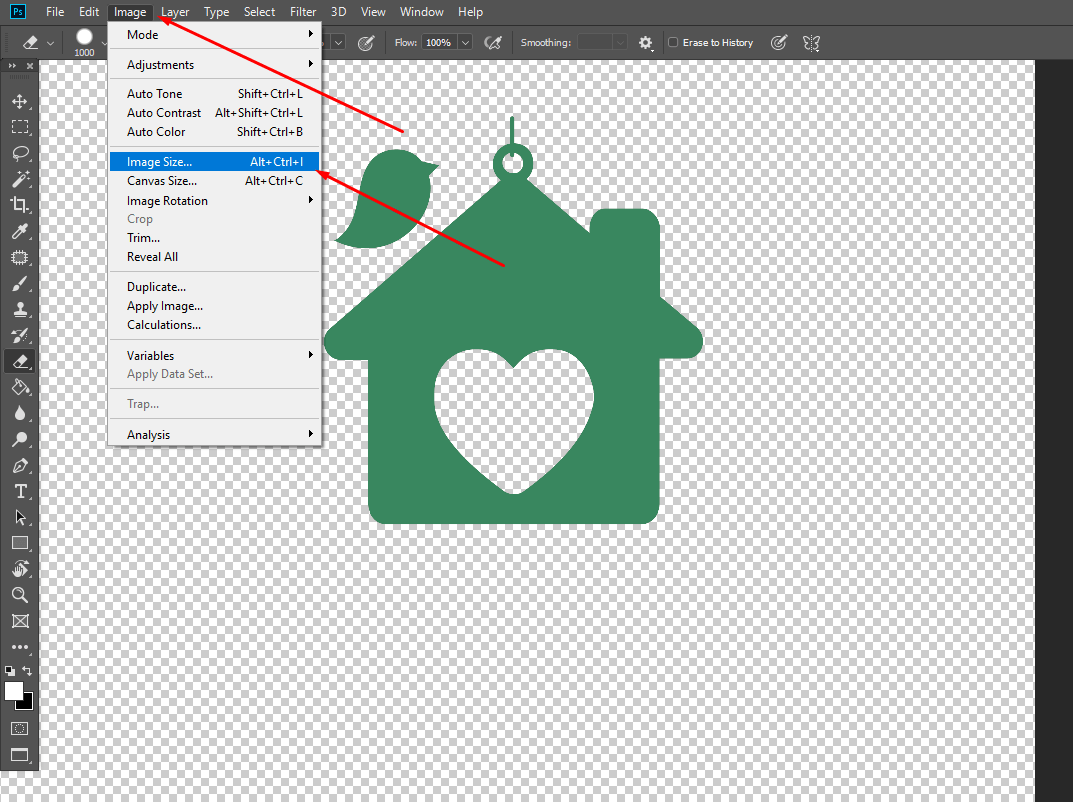Click the foreground color swatch
1073x802 pixels.
[14, 693]
